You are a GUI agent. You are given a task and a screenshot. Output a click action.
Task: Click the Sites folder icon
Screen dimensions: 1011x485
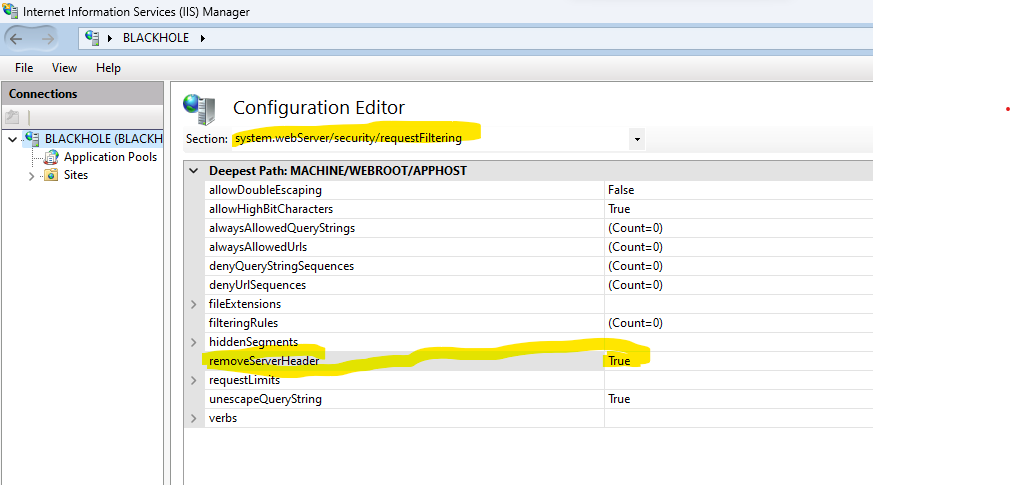point(52,175)
